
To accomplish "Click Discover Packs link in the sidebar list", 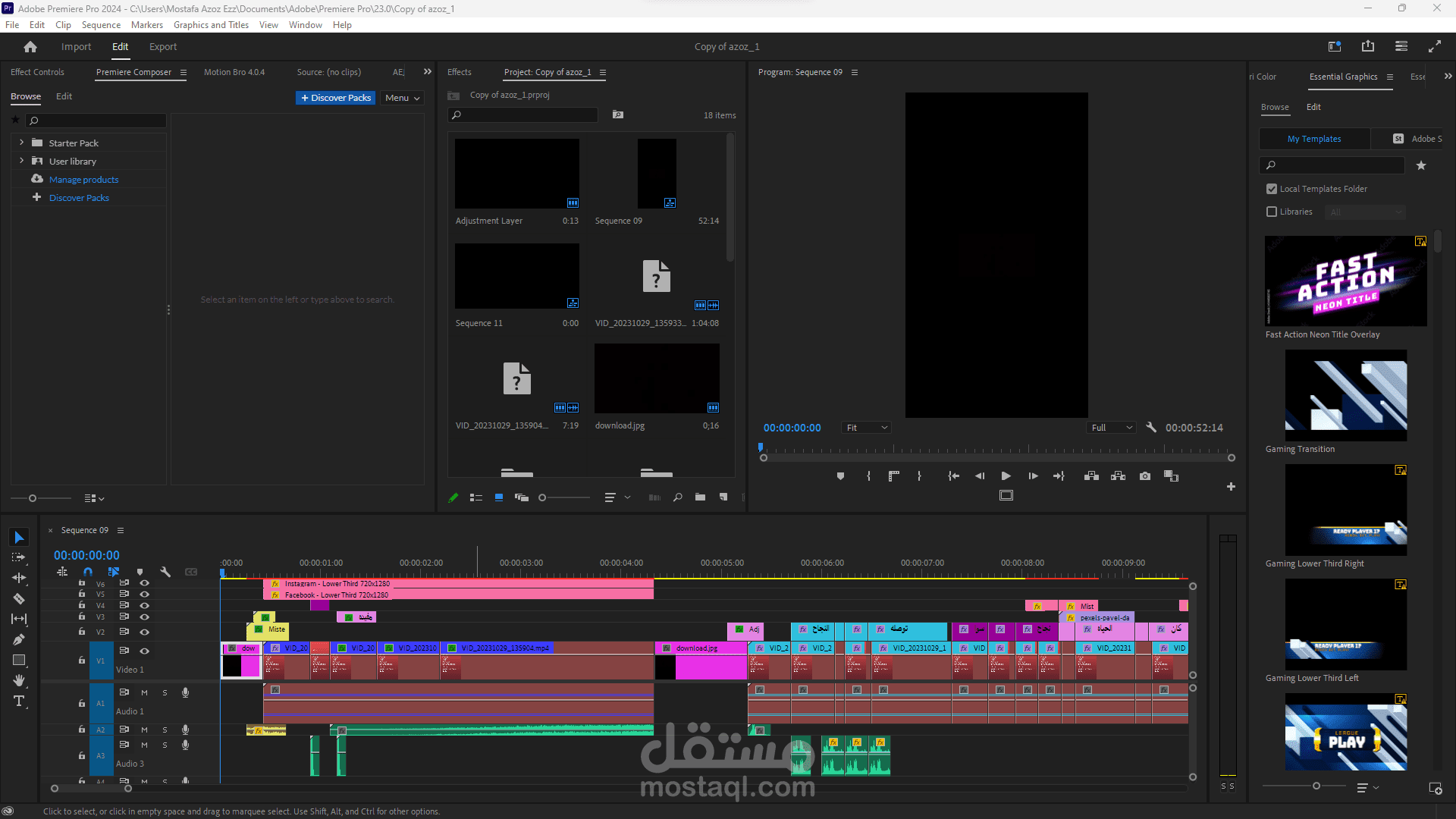I will point(79,198).
